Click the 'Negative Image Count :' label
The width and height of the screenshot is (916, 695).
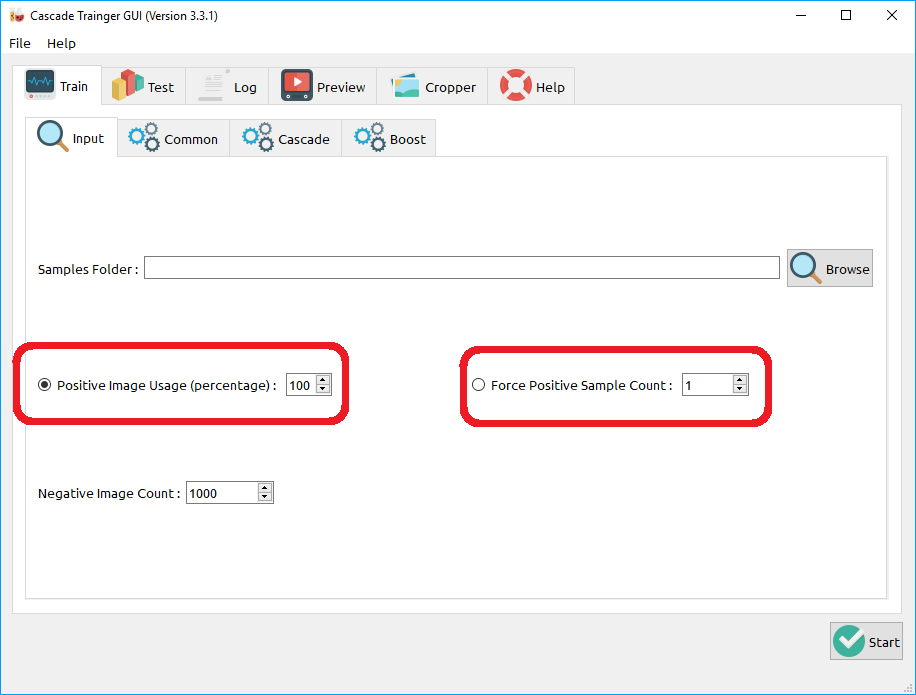pos(109,494)
